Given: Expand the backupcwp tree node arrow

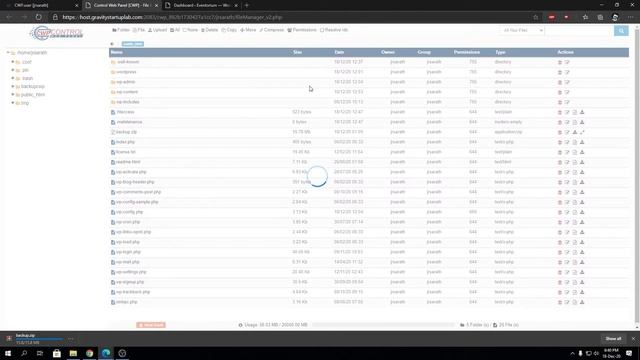Looking at the screenshot, I should tap(13, 87).
